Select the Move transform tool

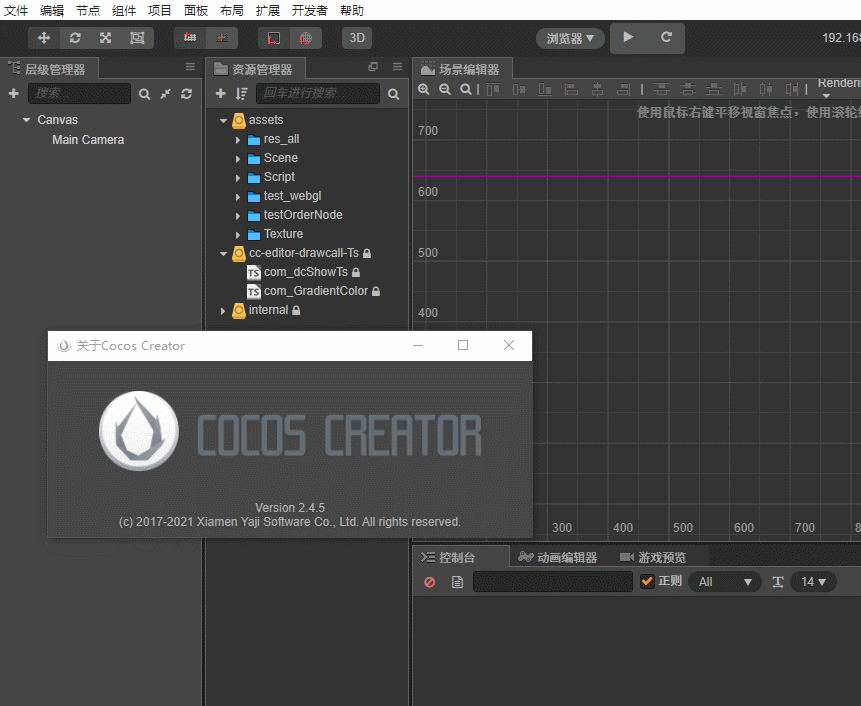pyautogui.click(x=44, y=38)
